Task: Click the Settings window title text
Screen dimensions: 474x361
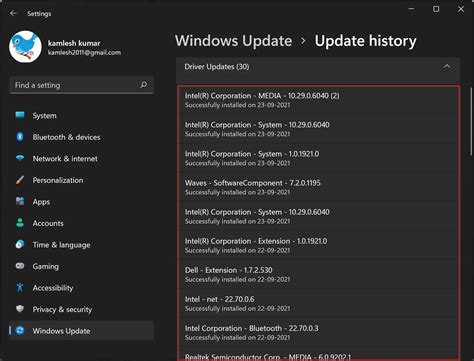Action: coord(39,14)
